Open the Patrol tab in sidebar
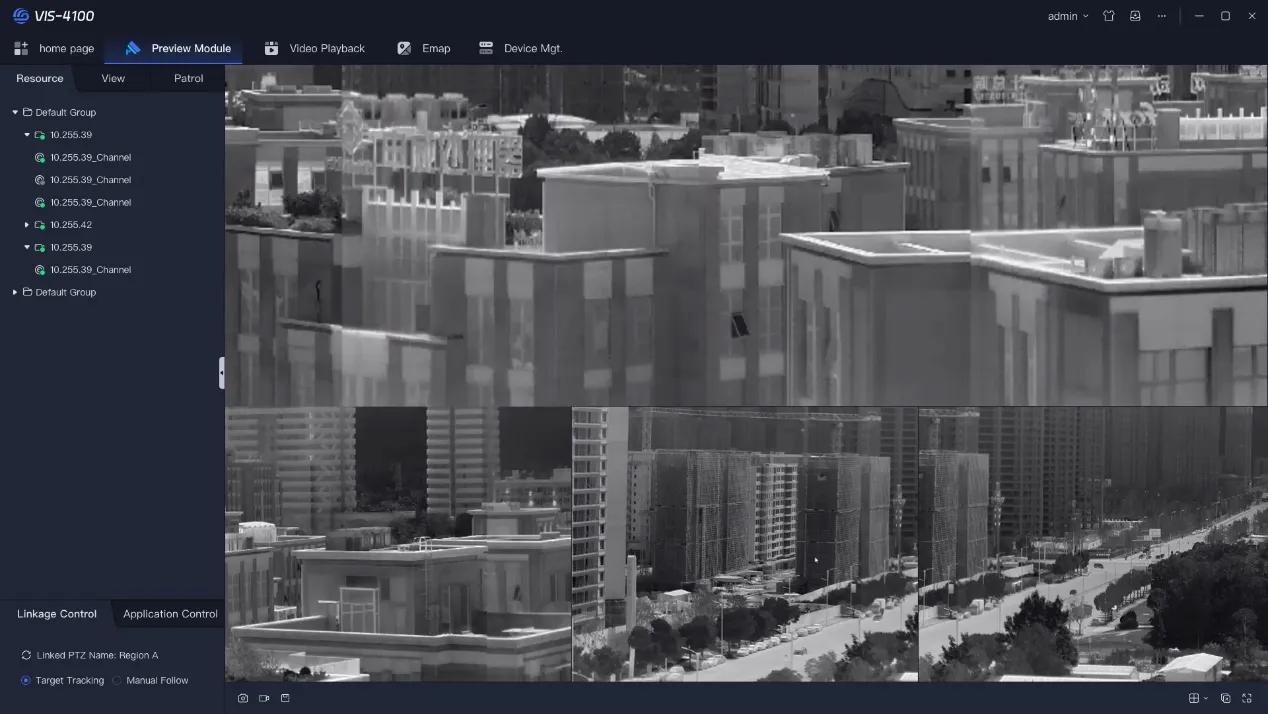The width and height of the screenshot is (1268, 714). pos(188,78)
